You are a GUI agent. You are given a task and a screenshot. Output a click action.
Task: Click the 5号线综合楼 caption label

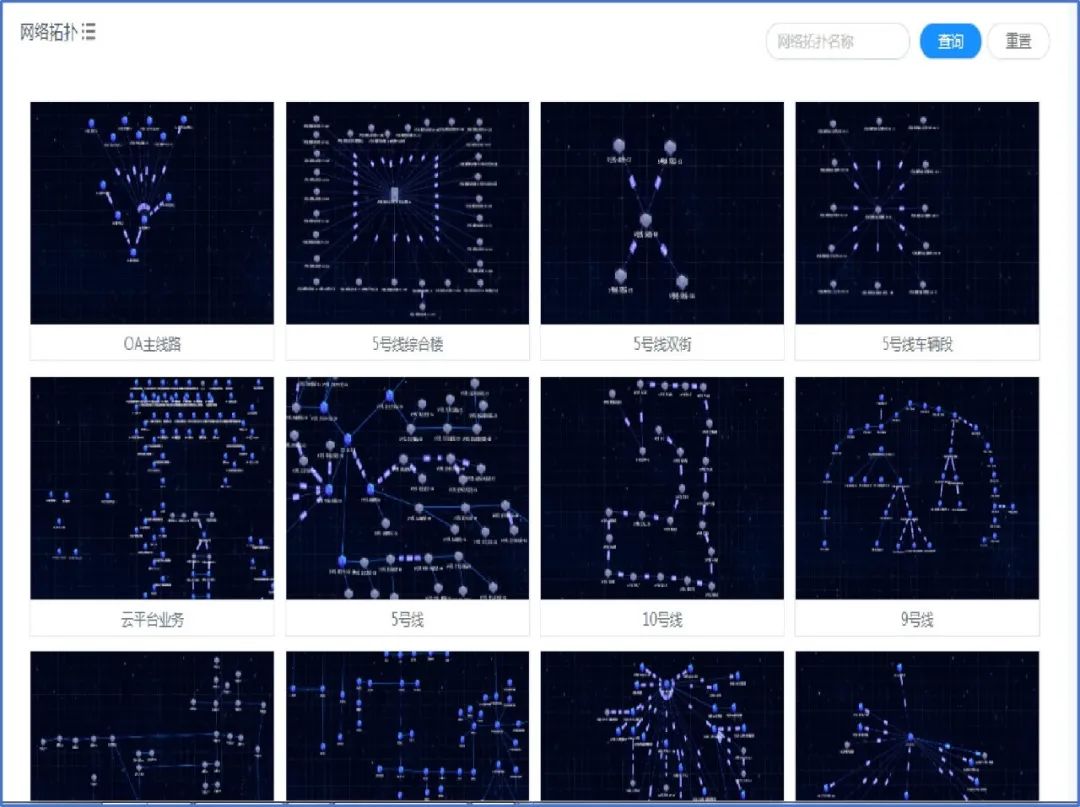tap(407, 344)
